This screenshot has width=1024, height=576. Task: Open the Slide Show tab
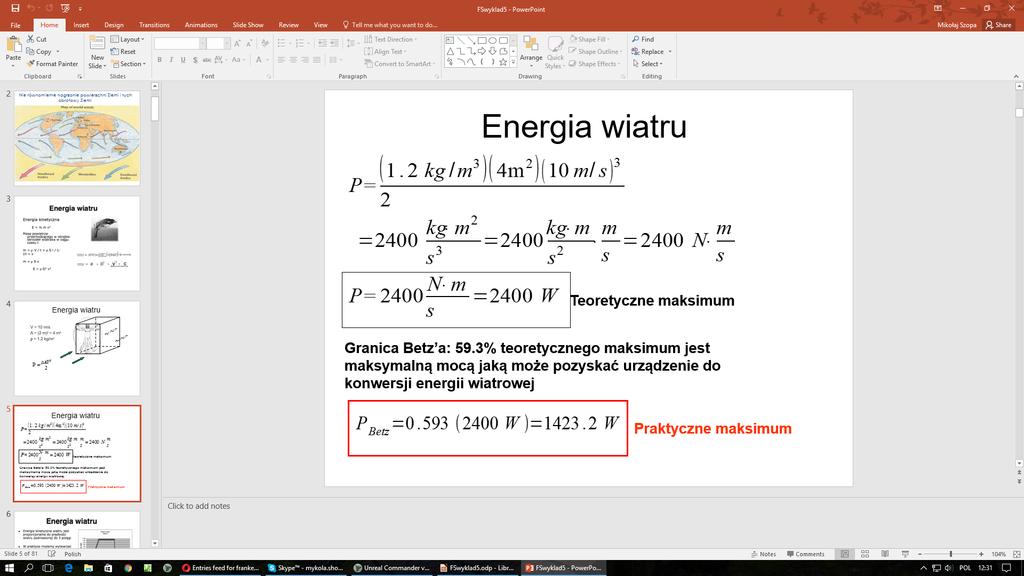(x=248, y=25)
